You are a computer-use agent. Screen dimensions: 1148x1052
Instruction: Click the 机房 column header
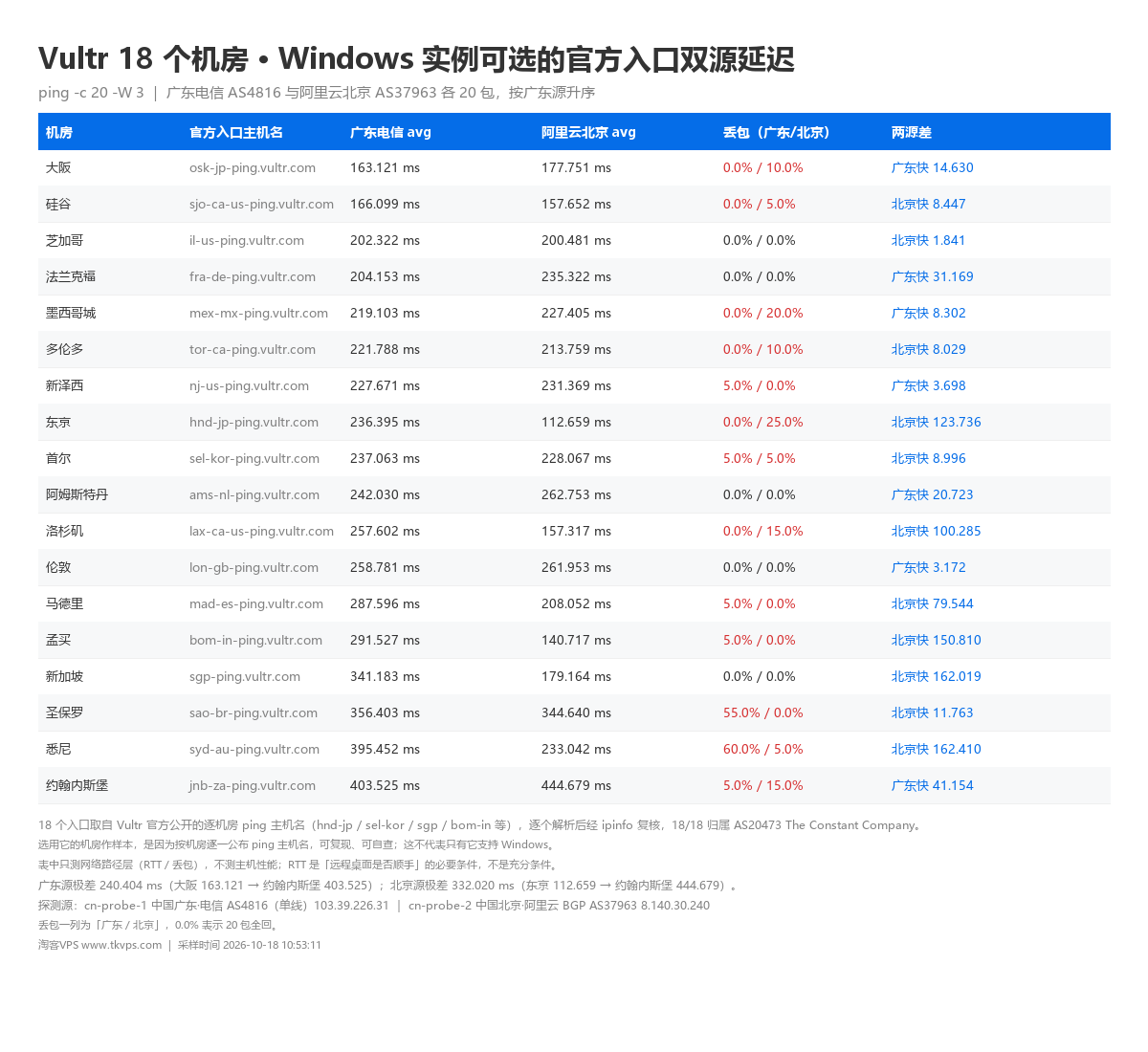pyautogui.click(x=59, y=132)
